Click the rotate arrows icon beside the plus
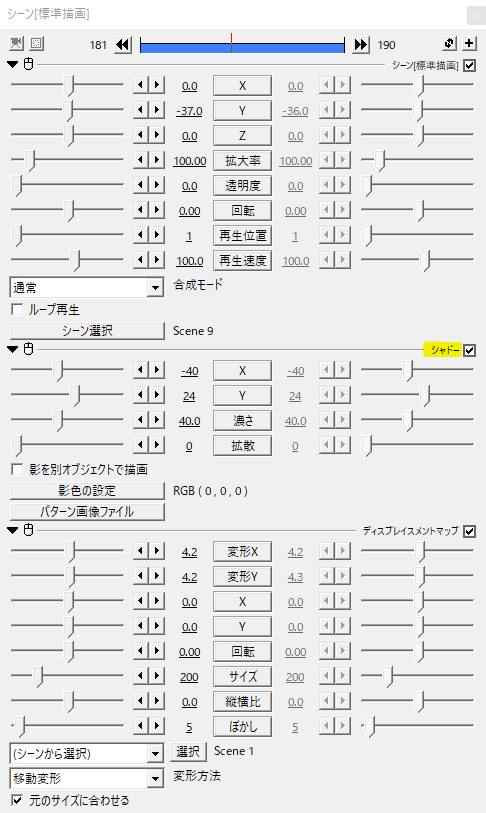The width and height of the screenshot is (486, 813). (x=449, y=43)
